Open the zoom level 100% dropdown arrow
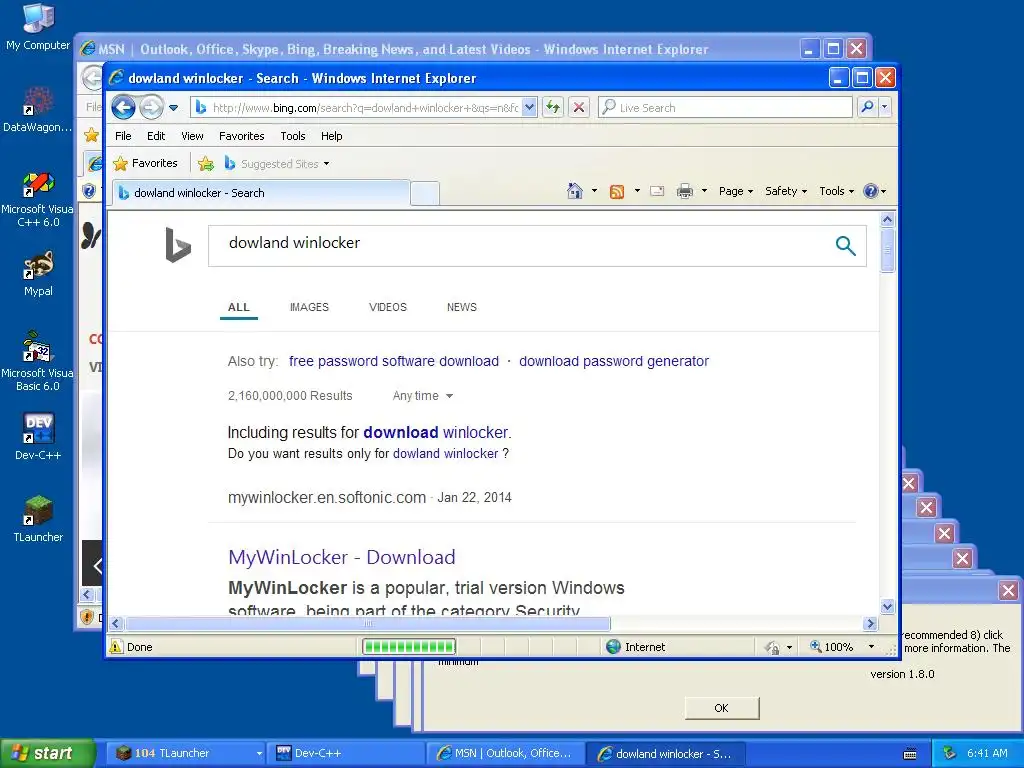Screen dimensions: 1024x768 click(x=871, y=647)
